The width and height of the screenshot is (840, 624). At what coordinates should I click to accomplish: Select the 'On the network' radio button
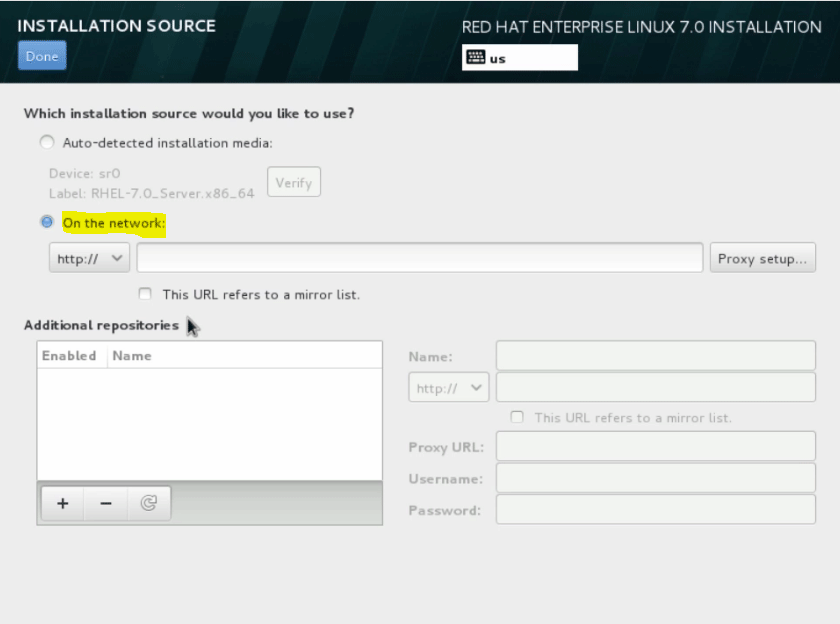[x=46, y=221]
